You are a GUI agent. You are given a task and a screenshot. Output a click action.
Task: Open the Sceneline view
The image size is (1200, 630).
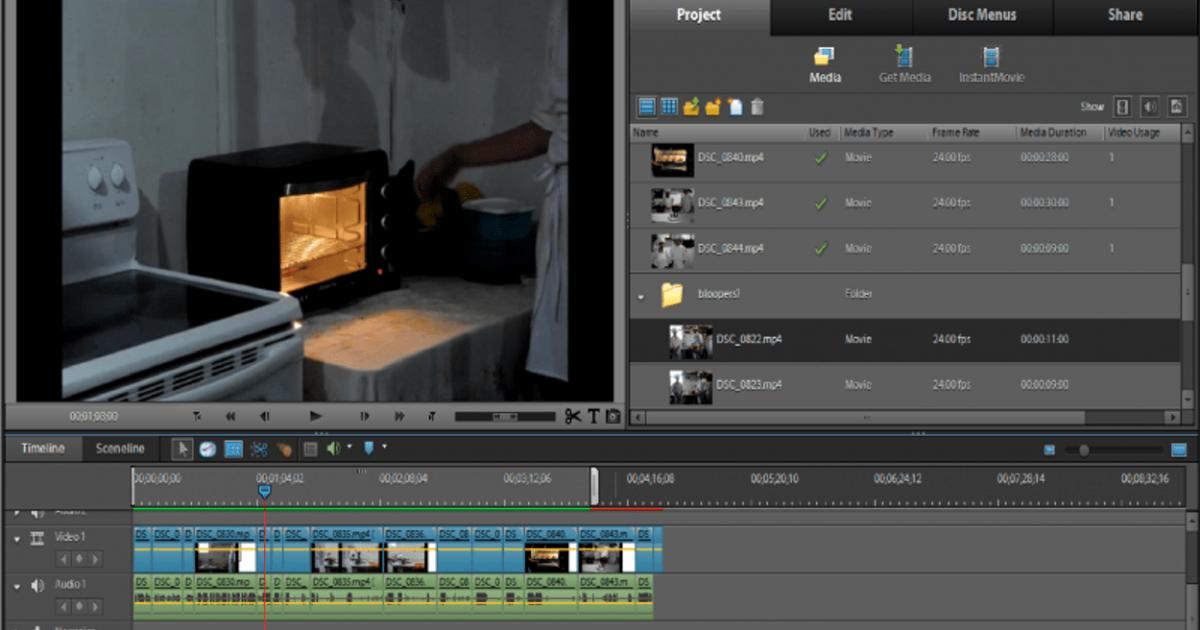[x=120, y=448]
